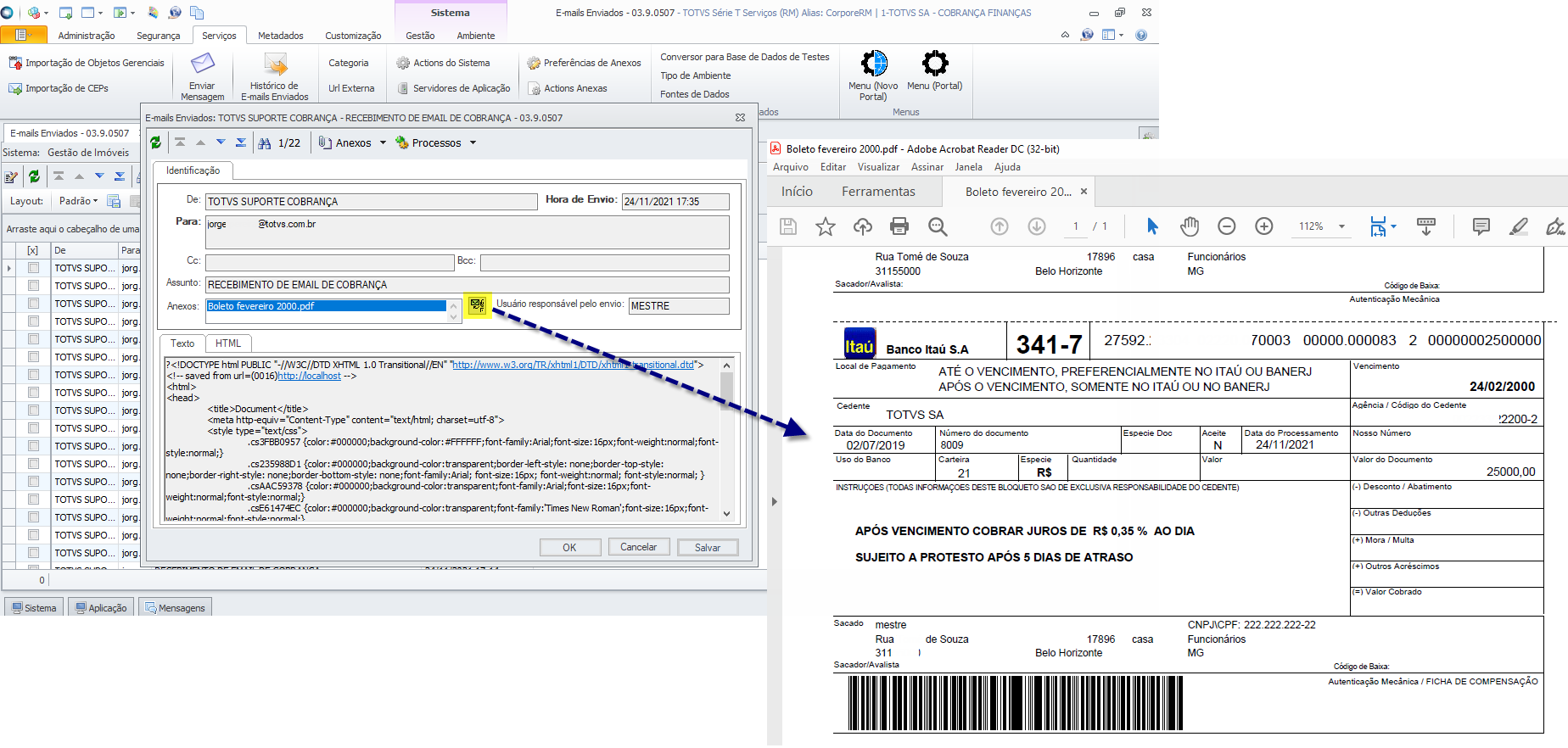Open the 112% zoom level dropdown
The image size is (1568, 748).
pos(1341,226)
